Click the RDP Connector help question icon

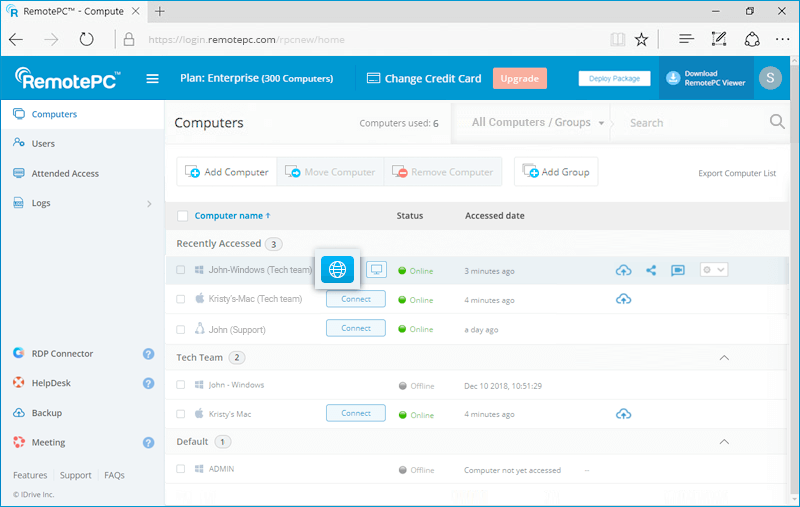[x=148, y=353]
